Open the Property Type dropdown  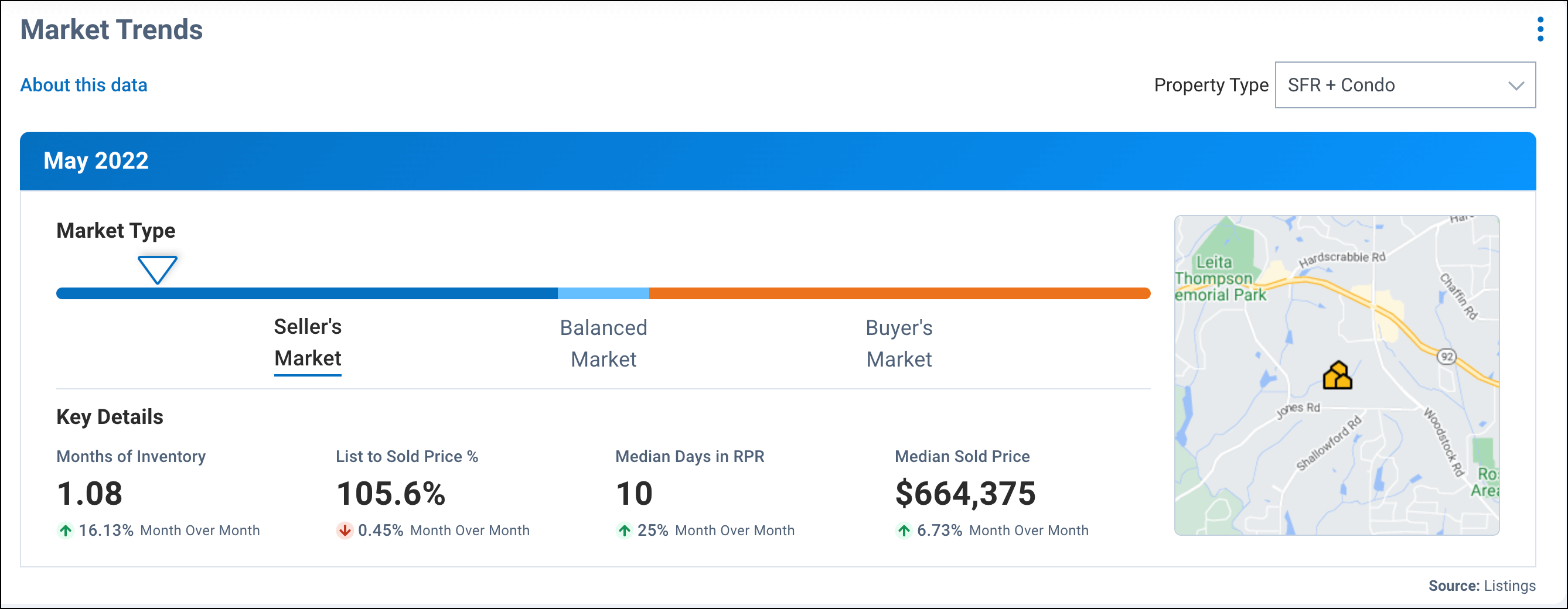(1405, 85)
